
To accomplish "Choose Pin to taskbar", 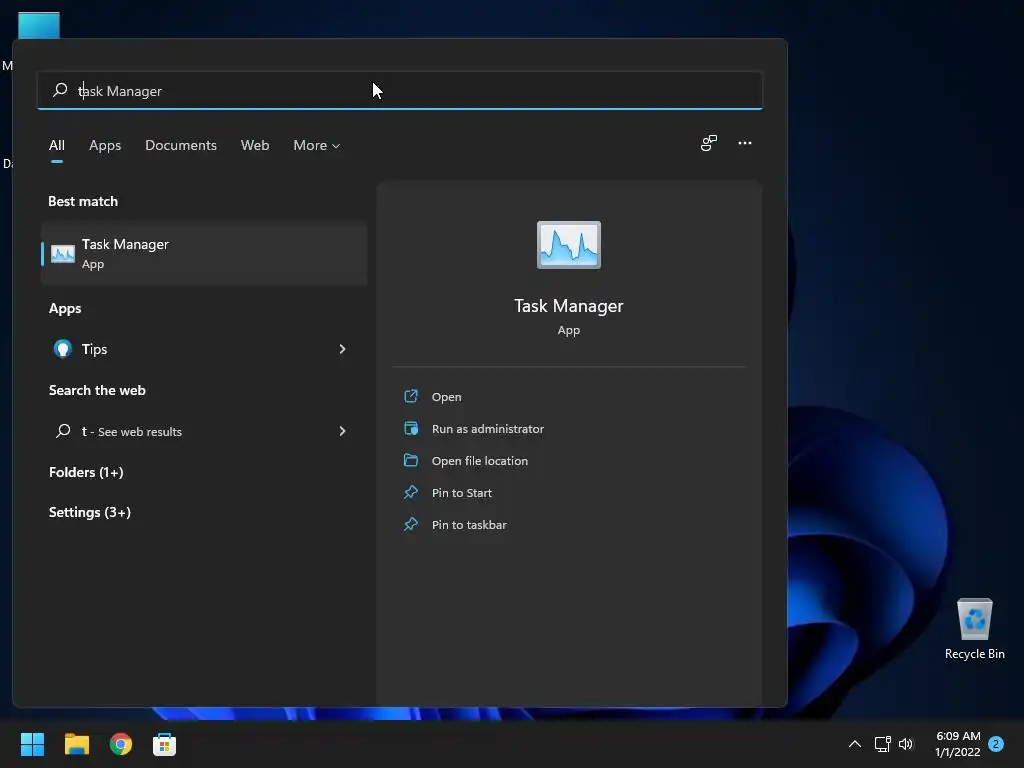I will point(469,524).
